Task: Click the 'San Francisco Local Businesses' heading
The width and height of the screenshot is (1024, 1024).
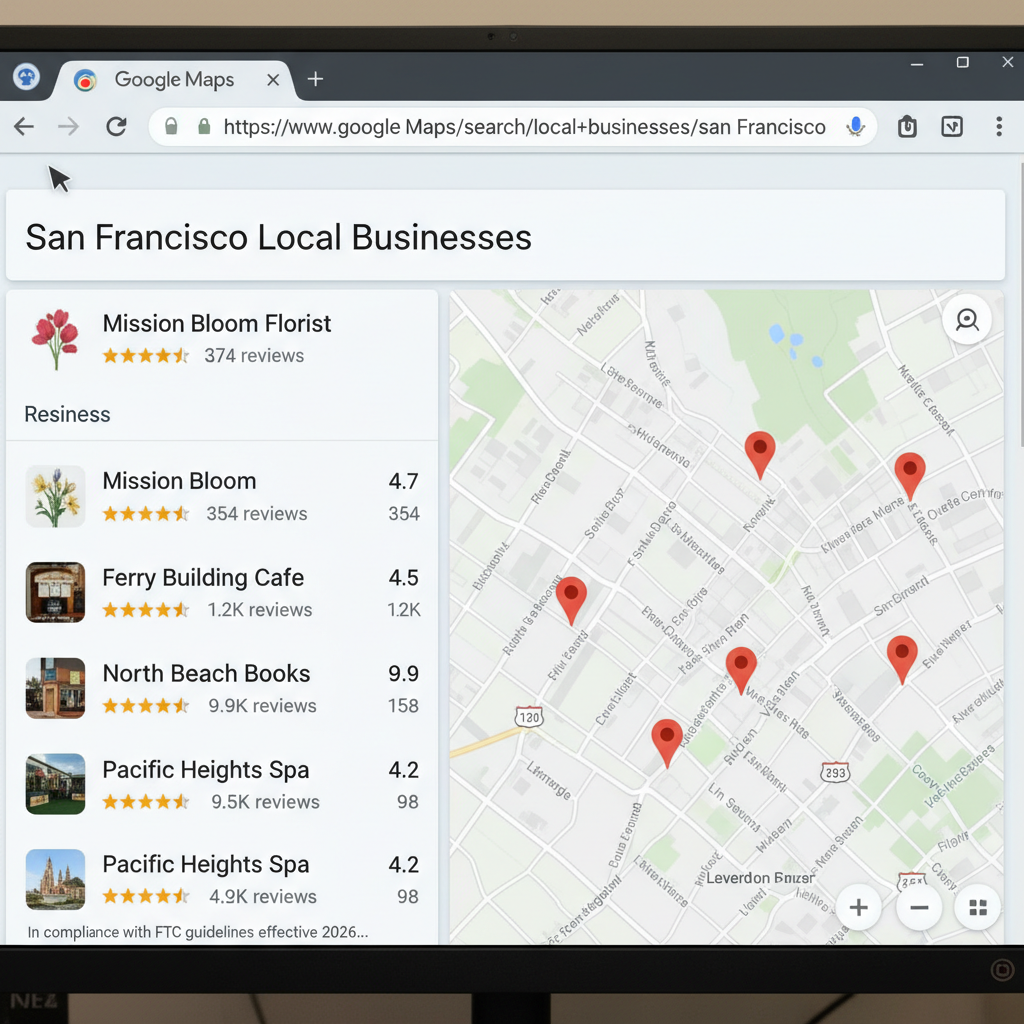Action: (x=278, y=237)
